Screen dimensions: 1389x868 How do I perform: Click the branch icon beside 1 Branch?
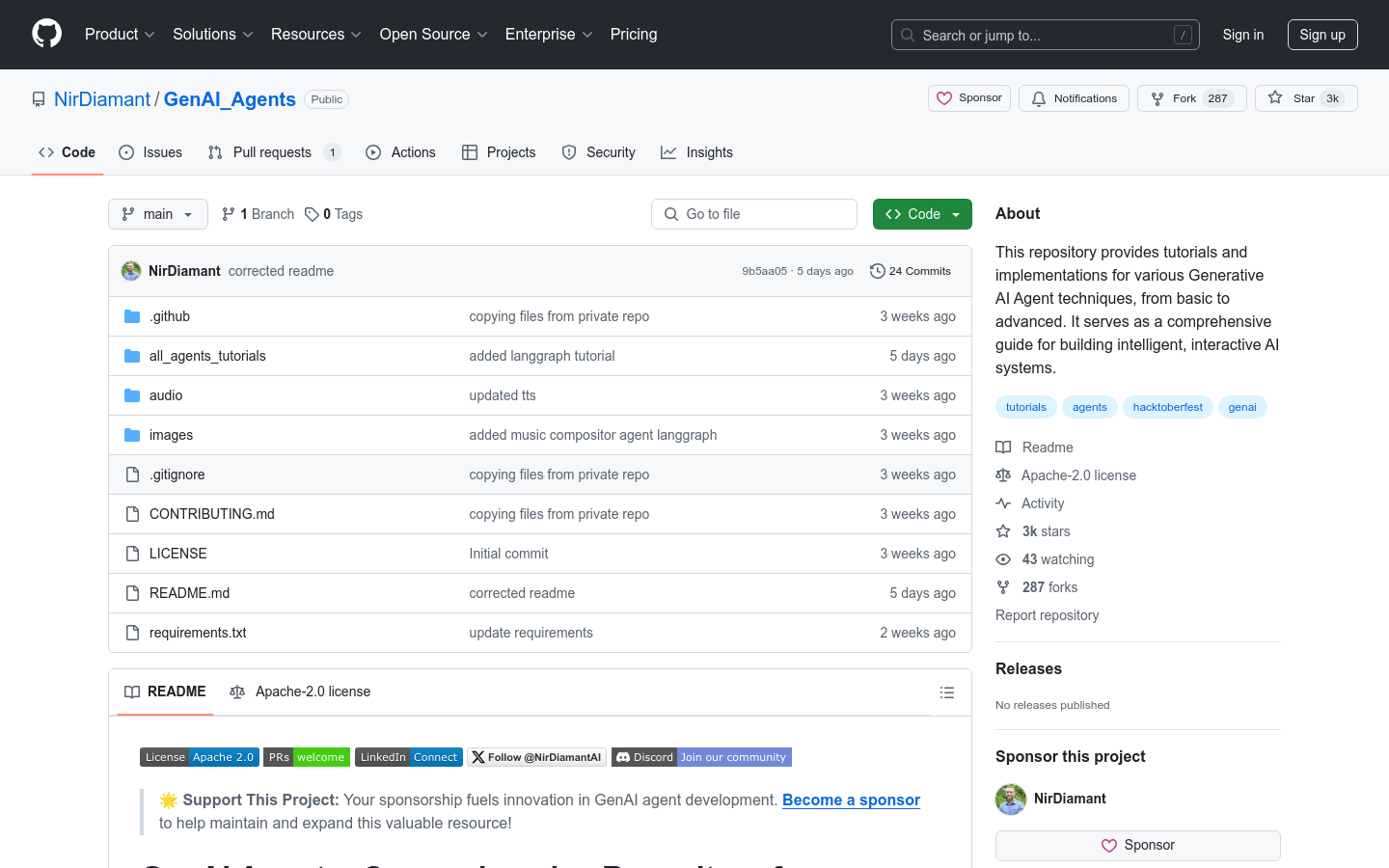(229, 214)
